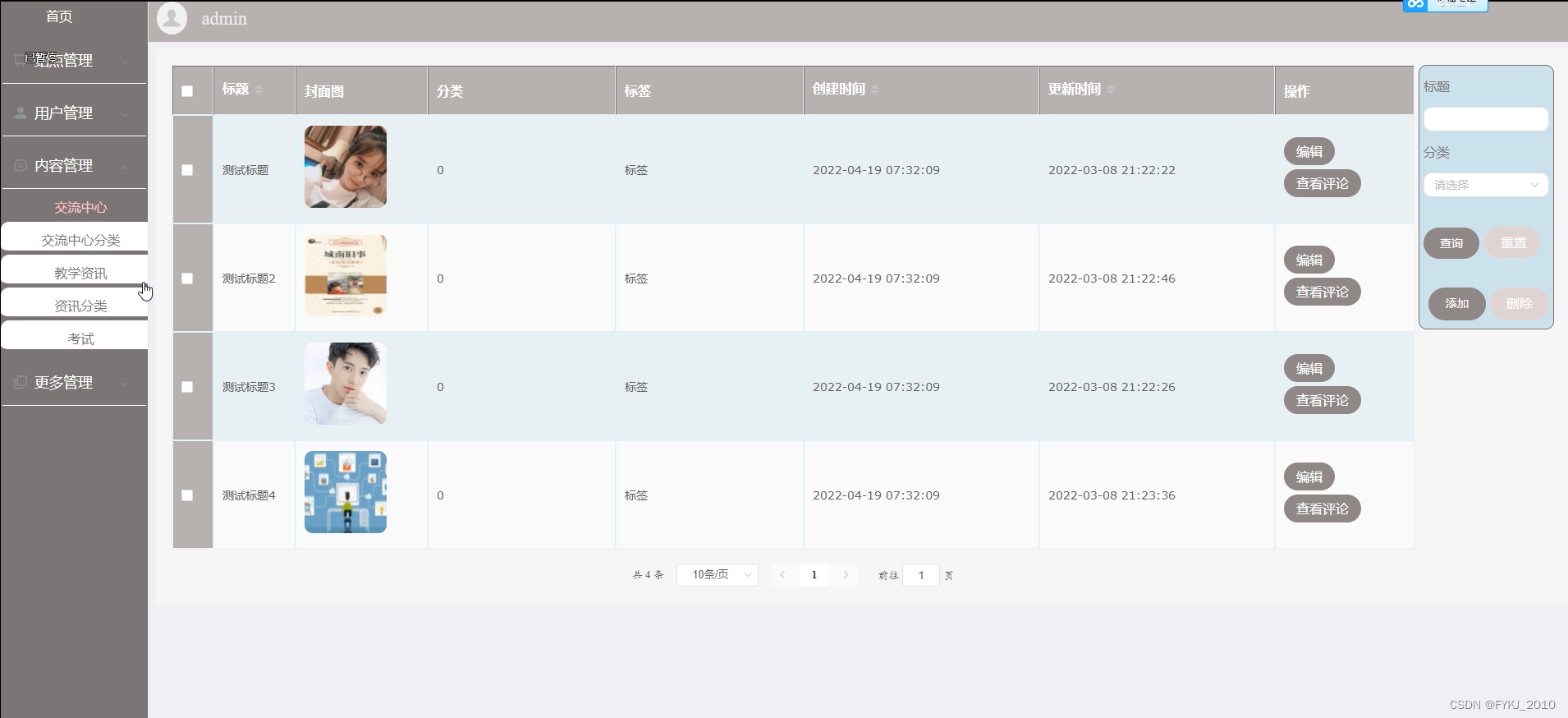This screenshot has width=1568, height=718.
Task: Open the 10条/页 page size dropdown
Action: click(717, 575)
